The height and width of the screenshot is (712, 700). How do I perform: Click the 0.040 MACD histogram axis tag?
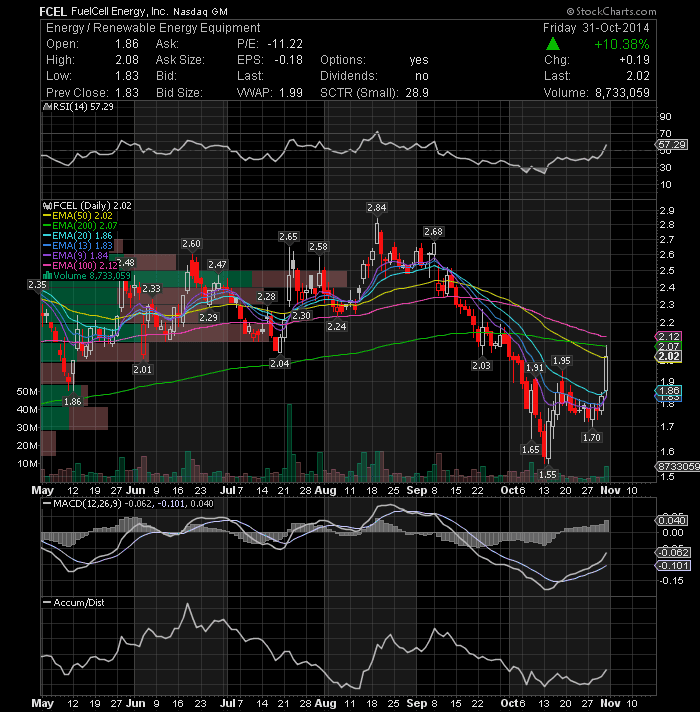672,520
